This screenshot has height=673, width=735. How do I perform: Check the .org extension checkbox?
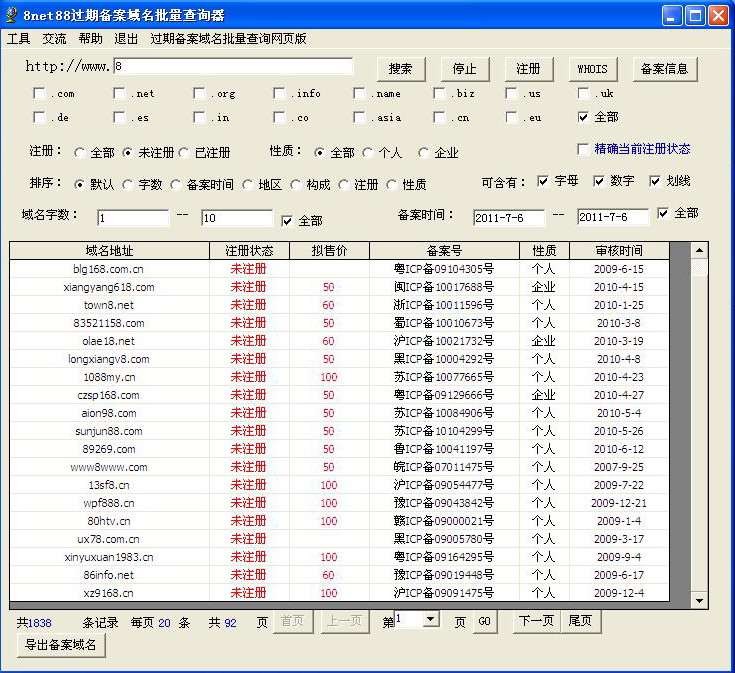pos(199,93)
